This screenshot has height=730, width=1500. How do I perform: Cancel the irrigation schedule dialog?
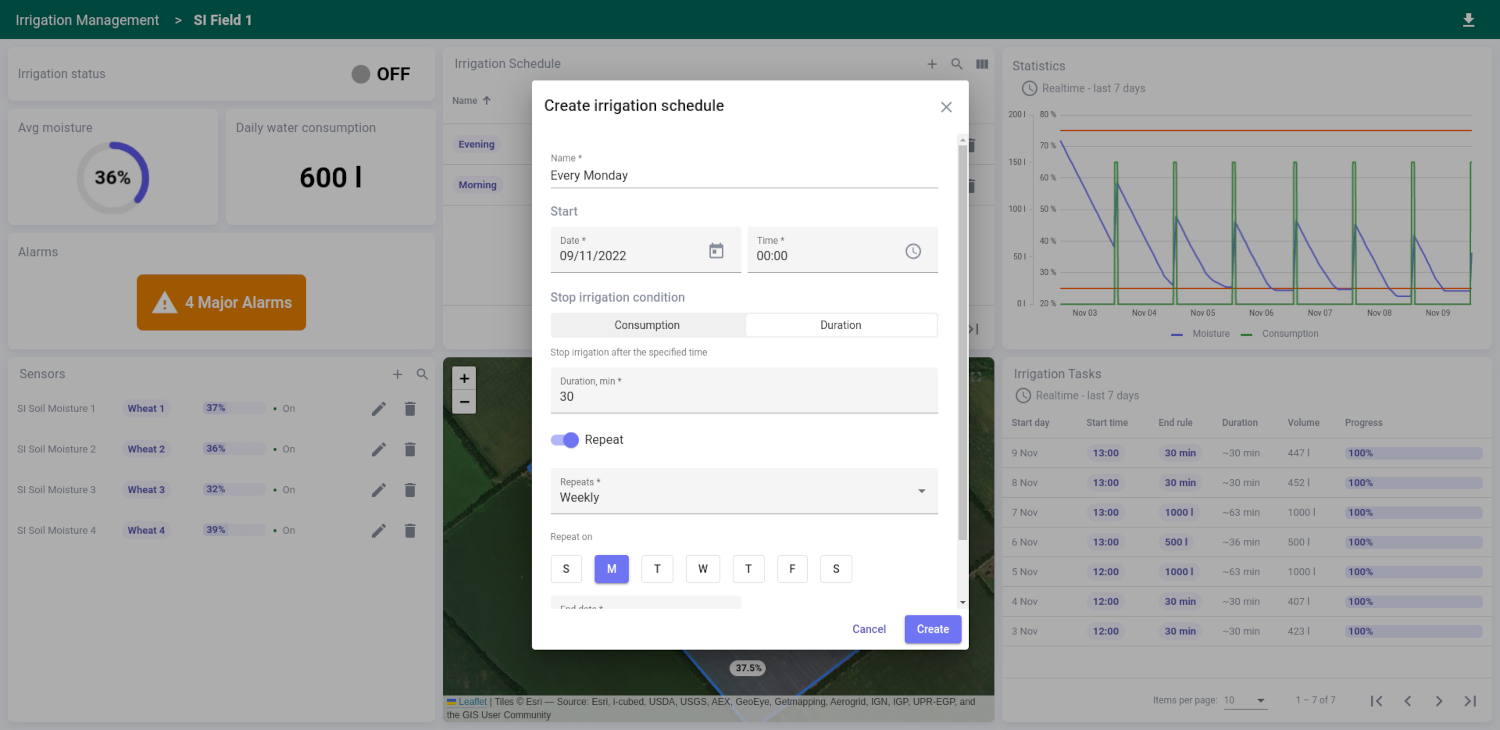point(869,629)
